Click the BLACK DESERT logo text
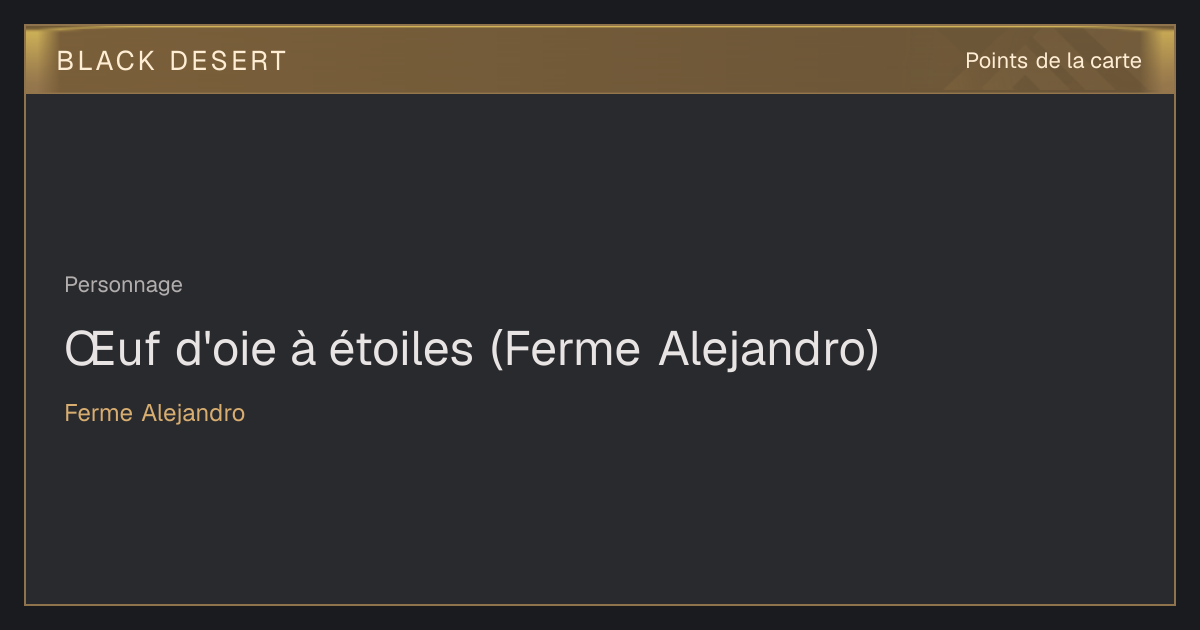Screen dimensions: 1200x630 (172, 61)
